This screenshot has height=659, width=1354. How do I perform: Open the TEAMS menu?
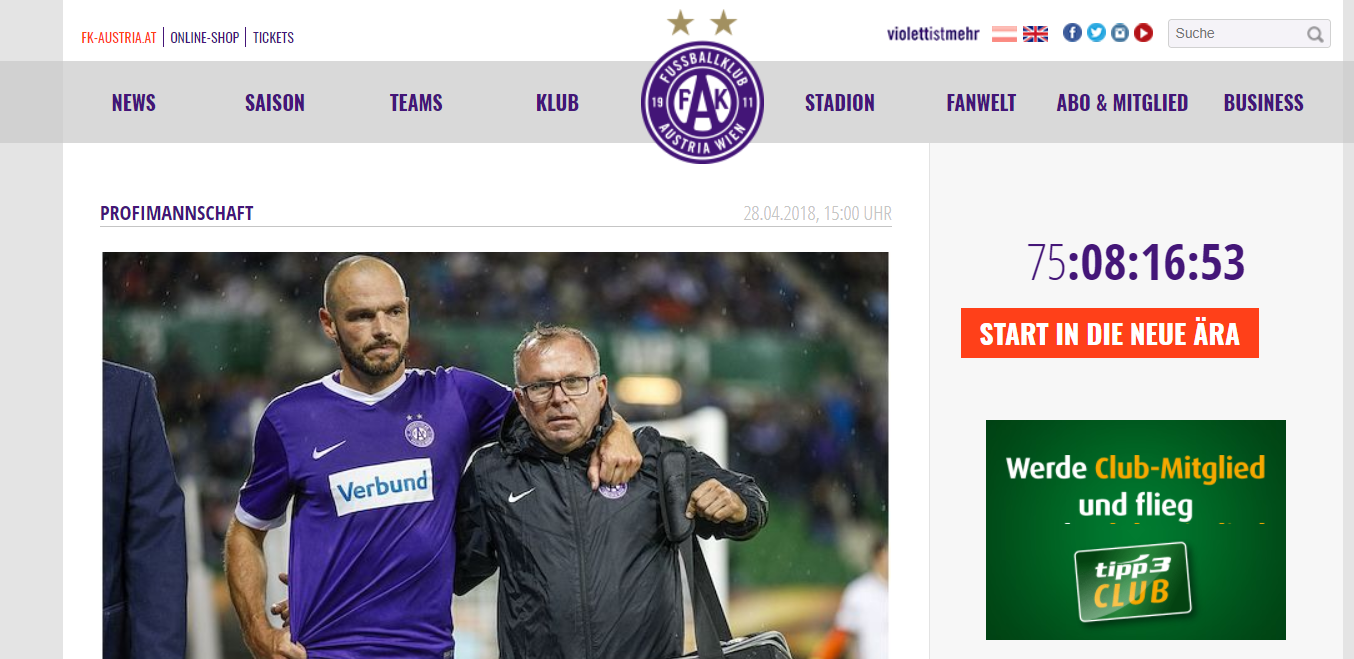pos(416,103)
